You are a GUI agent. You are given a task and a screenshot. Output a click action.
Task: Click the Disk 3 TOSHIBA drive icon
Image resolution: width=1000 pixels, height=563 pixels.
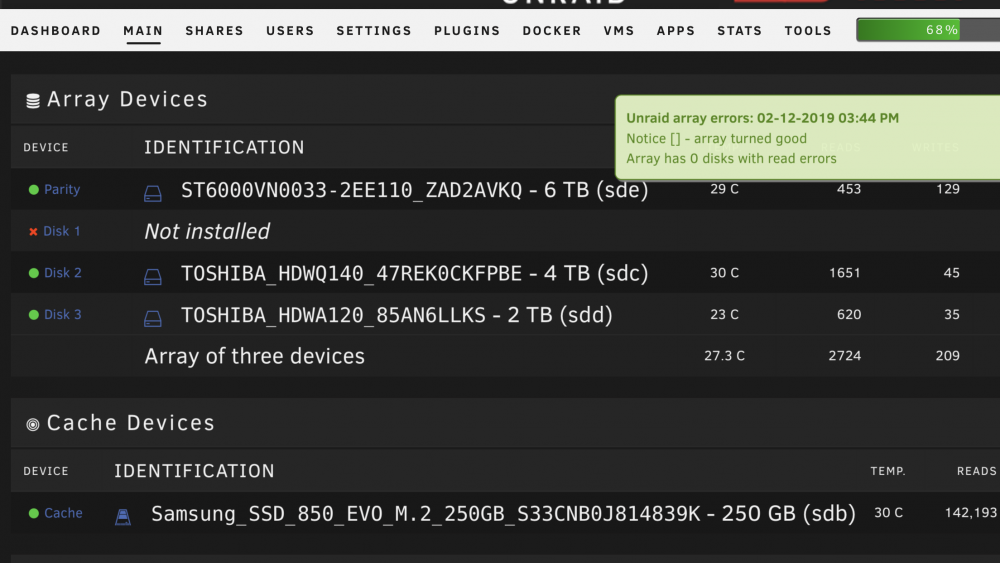(x=152, y=318)
